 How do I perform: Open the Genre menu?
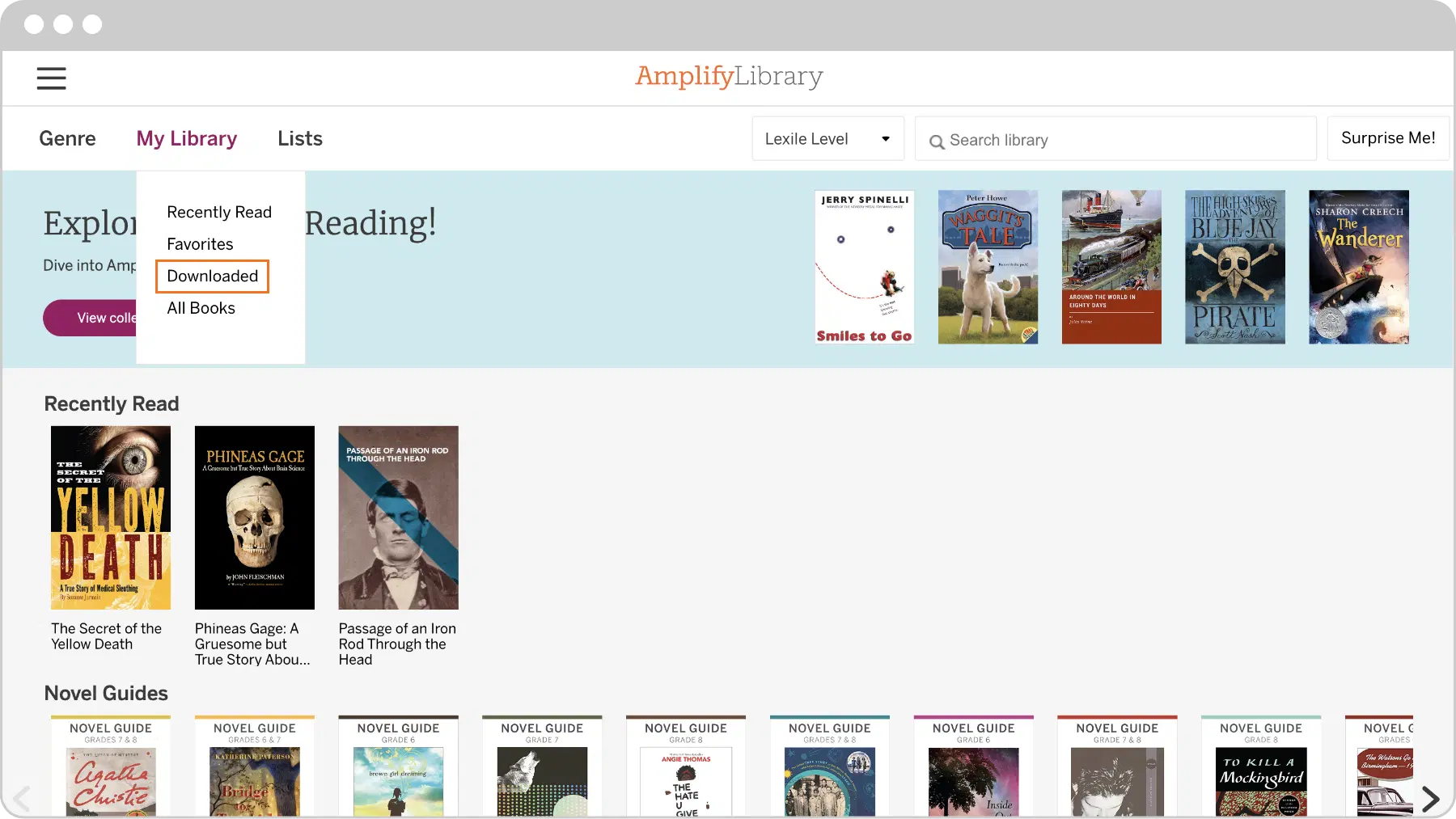(67, 138)
